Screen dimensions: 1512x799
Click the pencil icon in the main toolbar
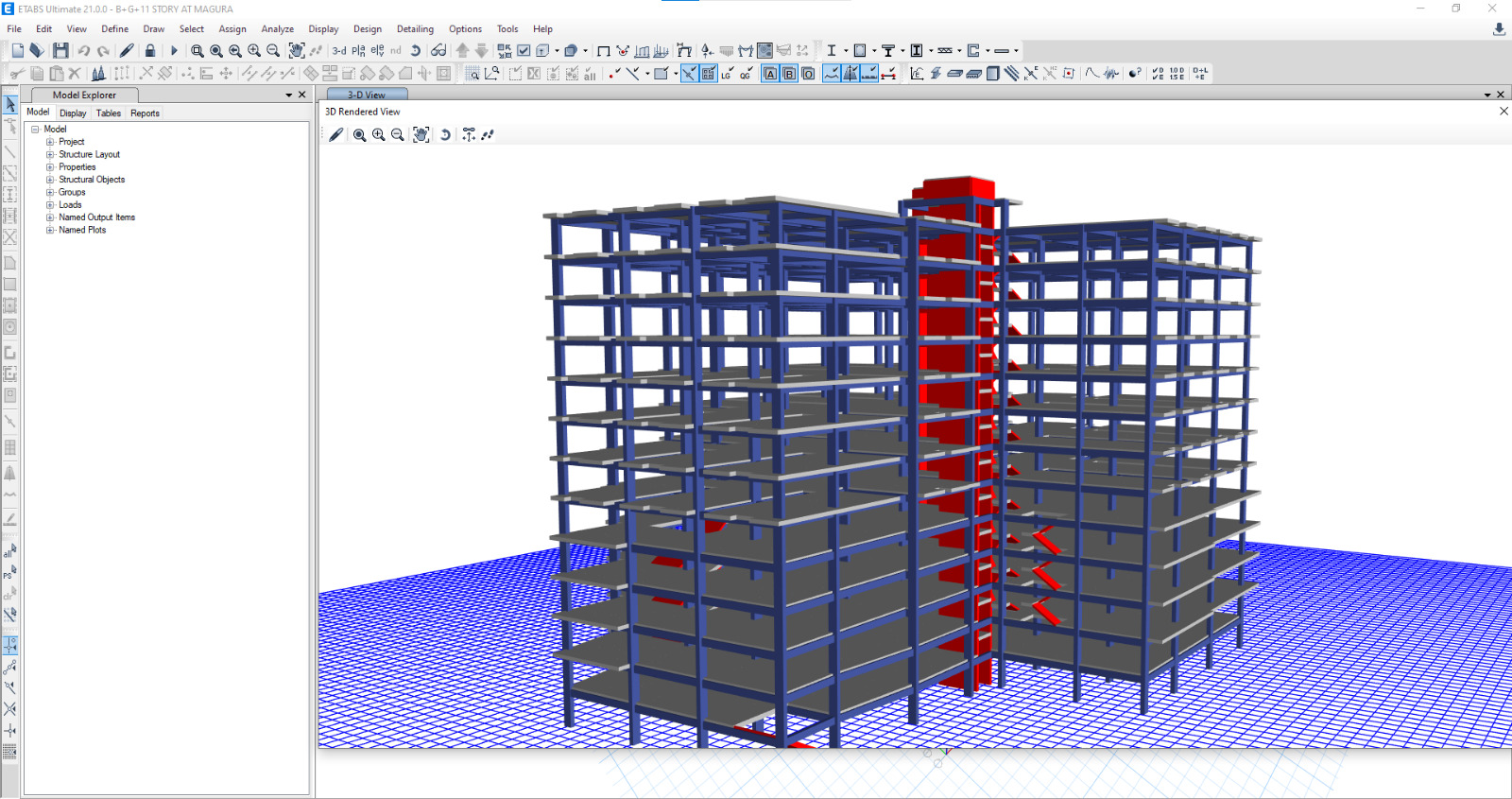click(x=127, y=50)
